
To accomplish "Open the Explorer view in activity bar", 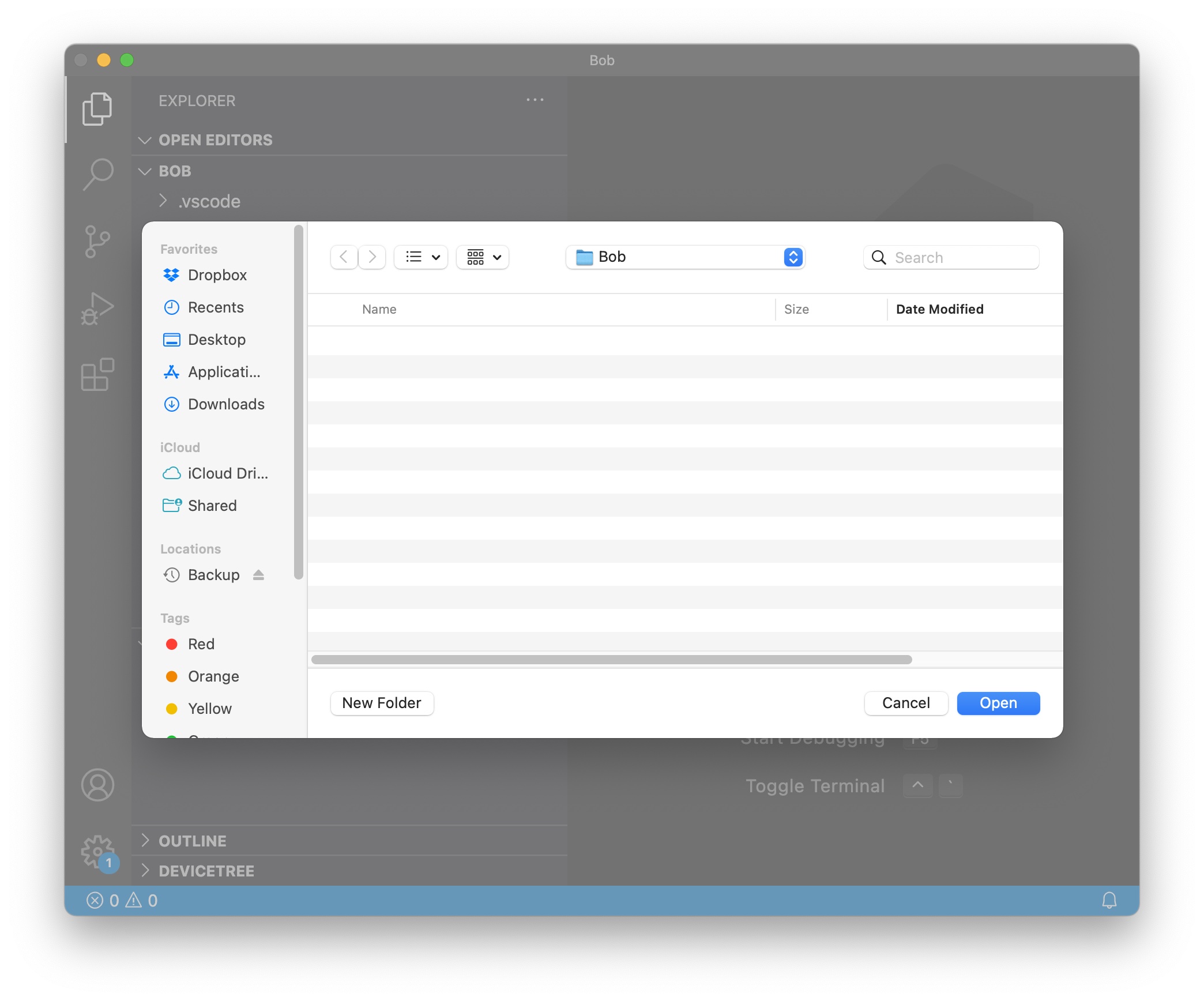I will [97, 108].
